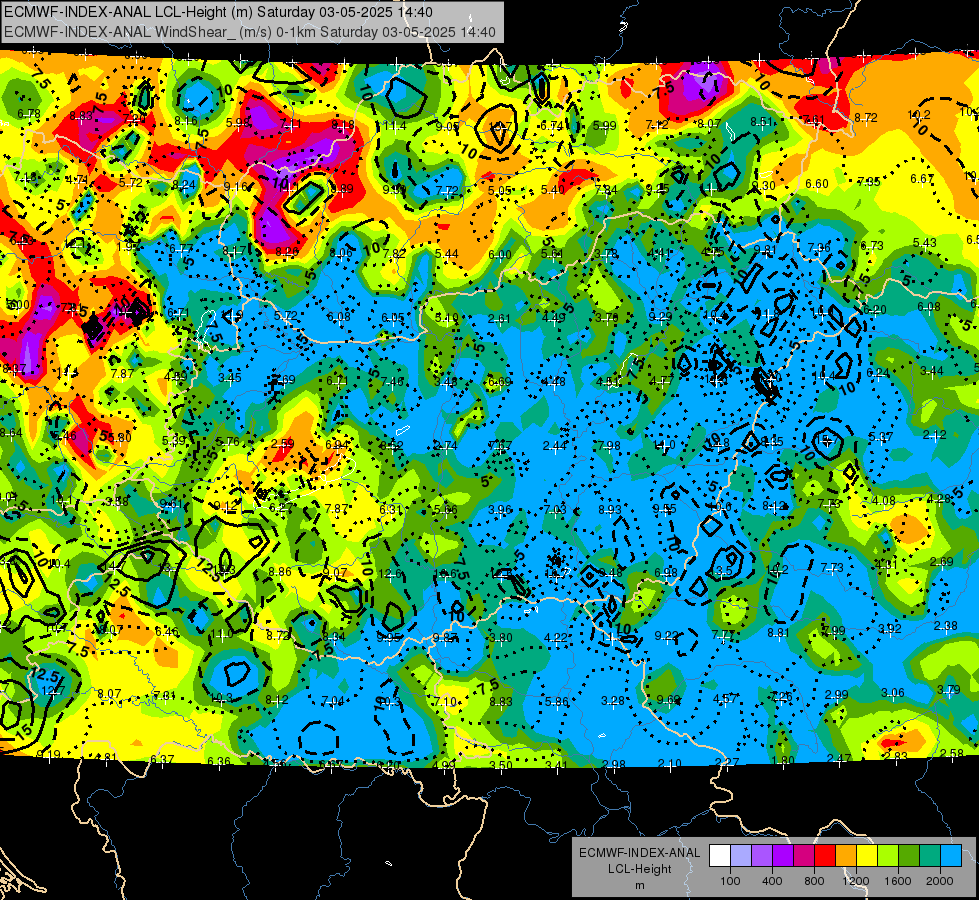979x900 pixels.
Task: Select the legend unit label 'm'
Action: (639, 885)
